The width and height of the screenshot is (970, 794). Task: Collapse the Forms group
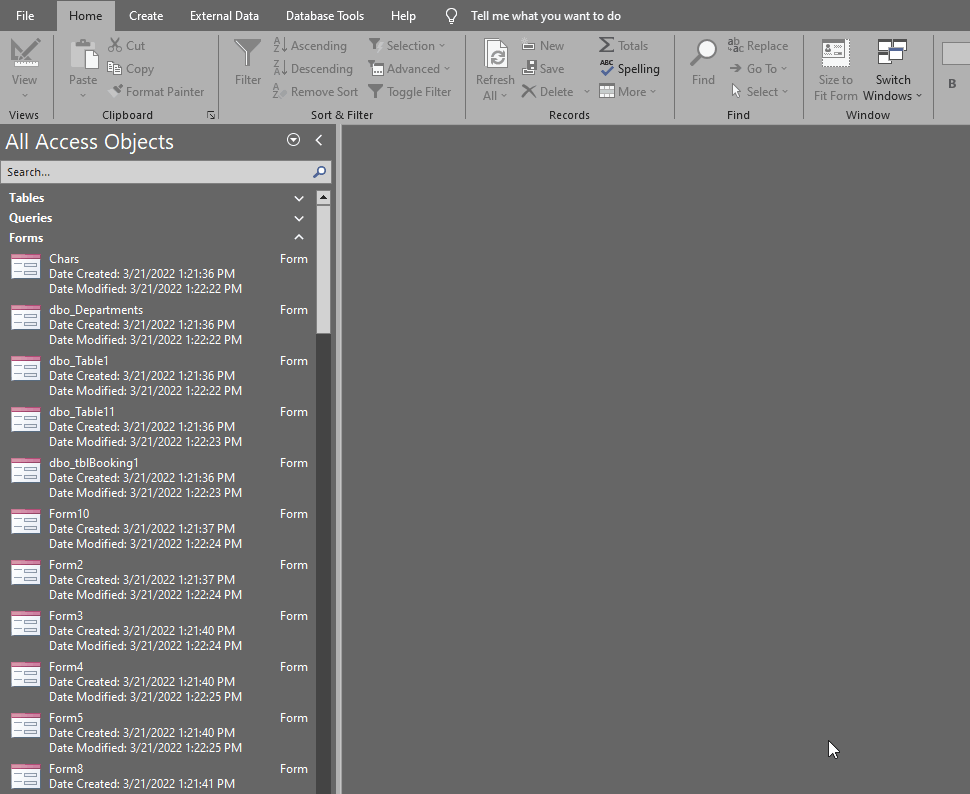pyautogui.click(x=299, y=238)
